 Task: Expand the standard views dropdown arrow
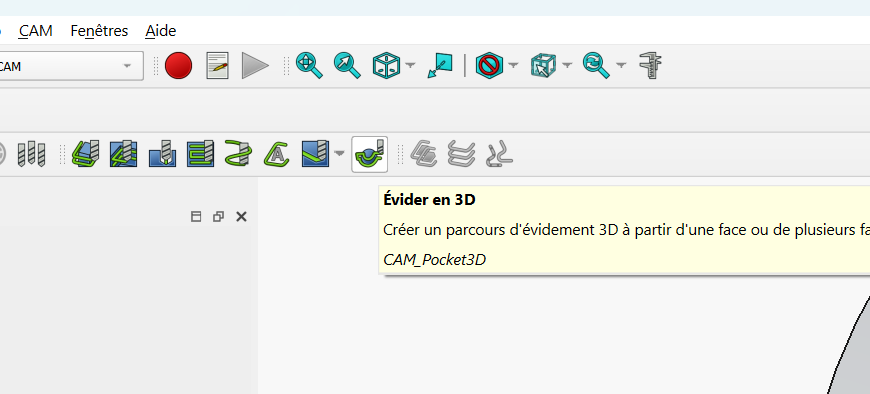coord(410,65)
